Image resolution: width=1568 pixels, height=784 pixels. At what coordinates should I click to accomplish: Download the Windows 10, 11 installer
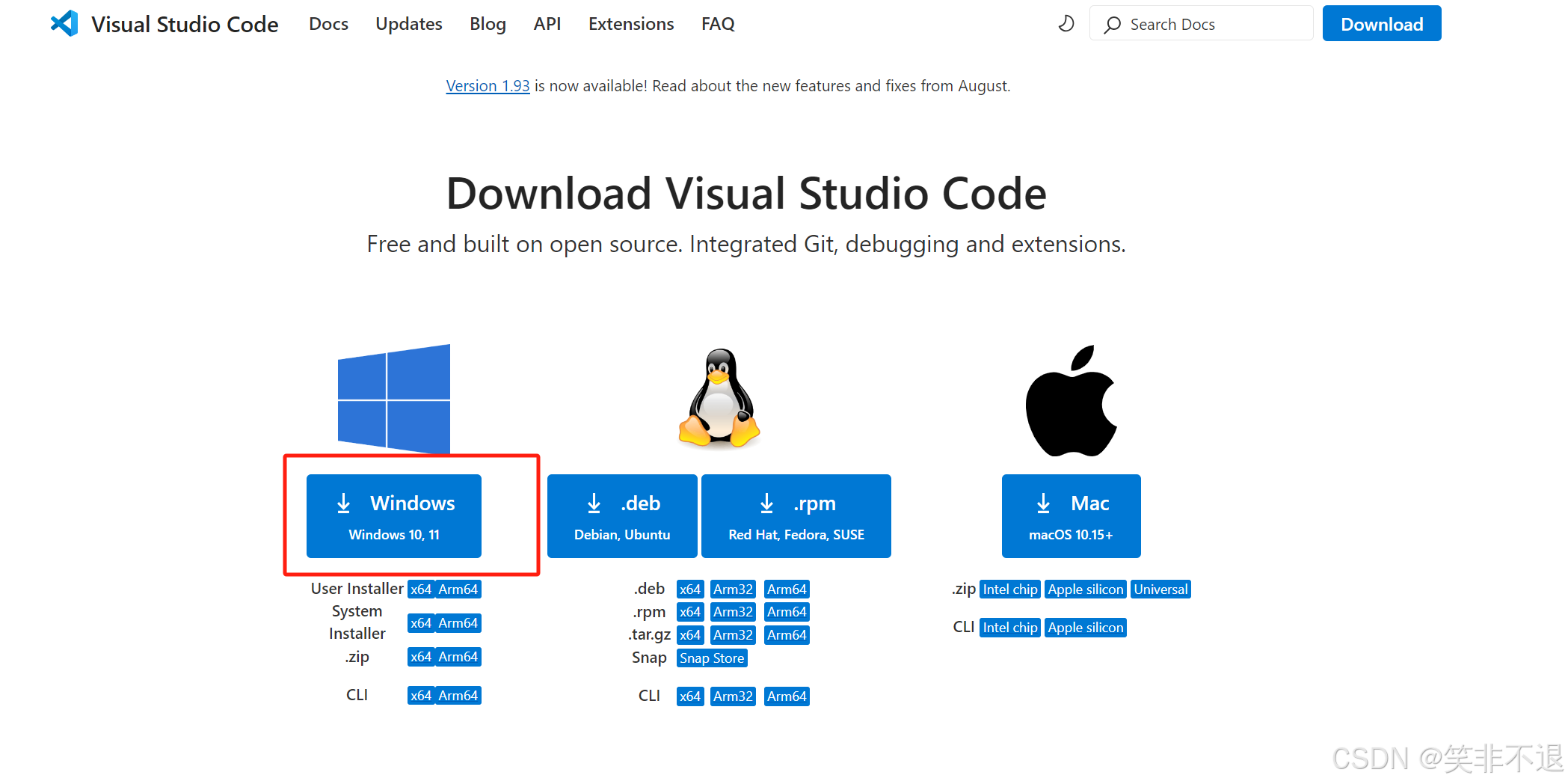394,516
